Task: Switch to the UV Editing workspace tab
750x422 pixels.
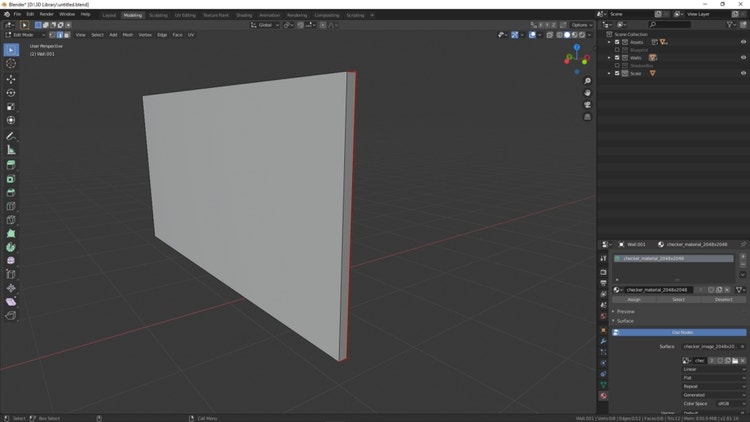Action: click(185, 15)
